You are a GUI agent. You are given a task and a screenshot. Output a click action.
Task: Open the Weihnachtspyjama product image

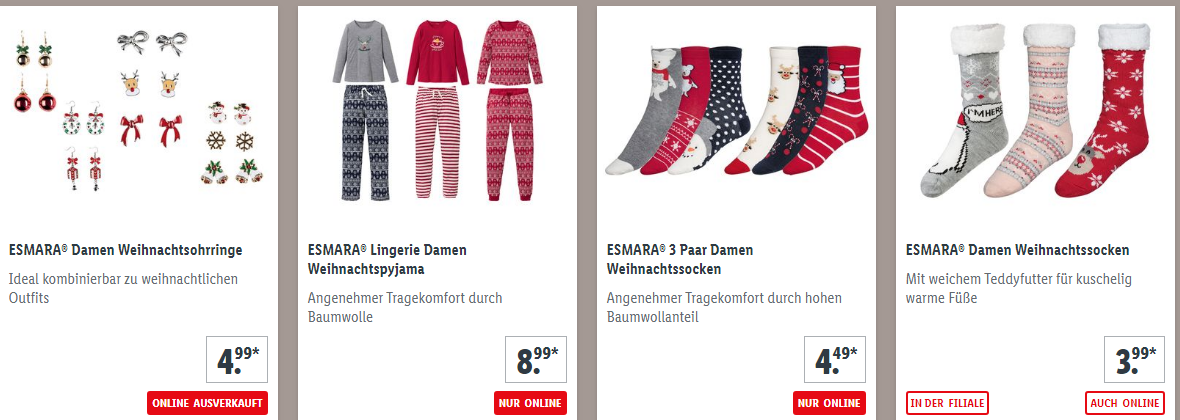pyautogui.click(x=437, y=111)
